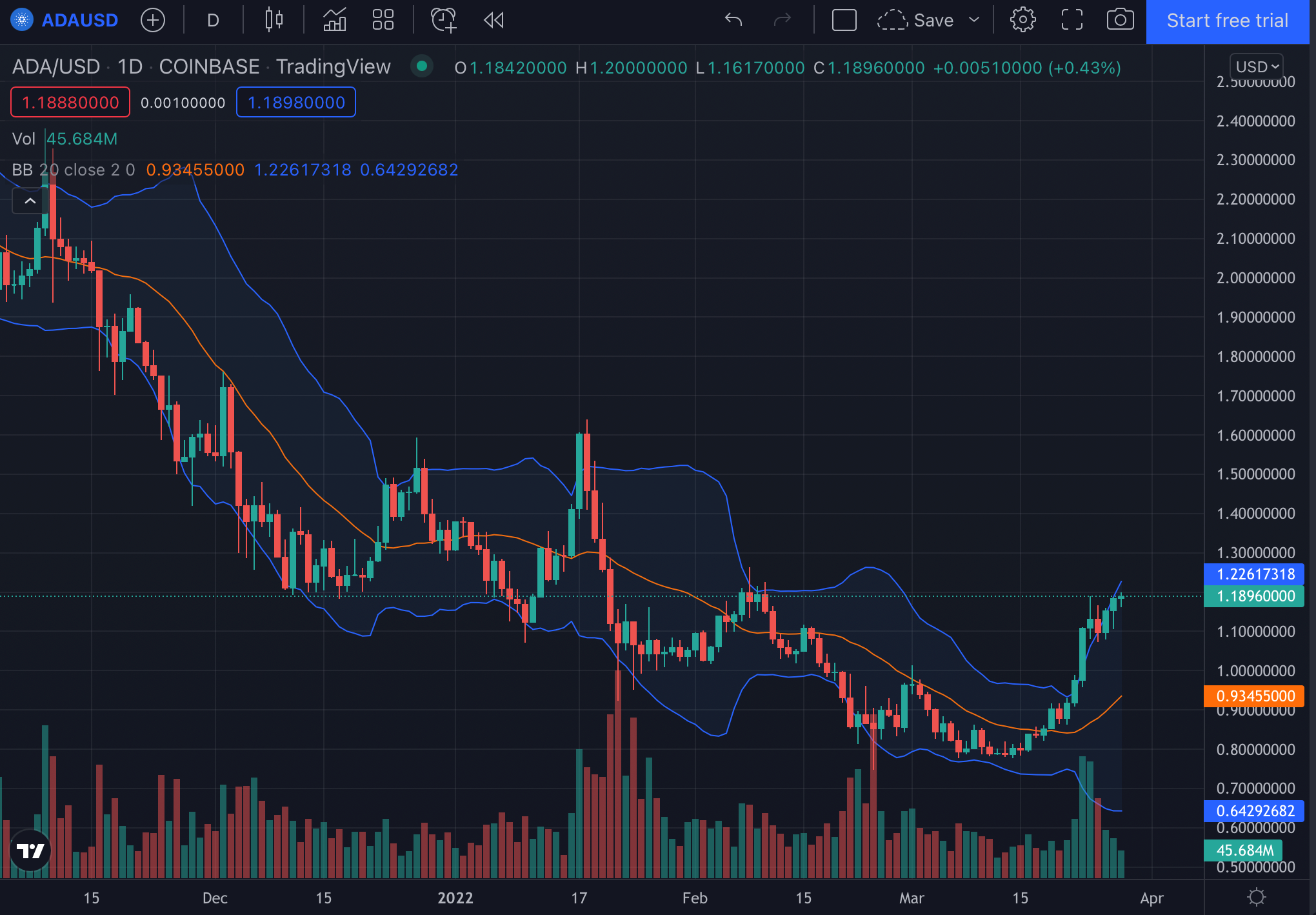
Task: Collapse the indicator legend with chevron
Action: pyautogui.click(x=30, y=201)
